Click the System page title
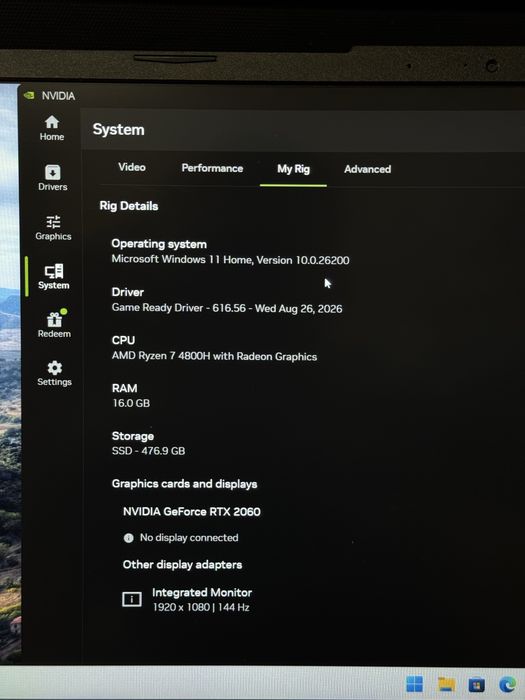The height and width of the screenshot is (700, 525). 118,130
